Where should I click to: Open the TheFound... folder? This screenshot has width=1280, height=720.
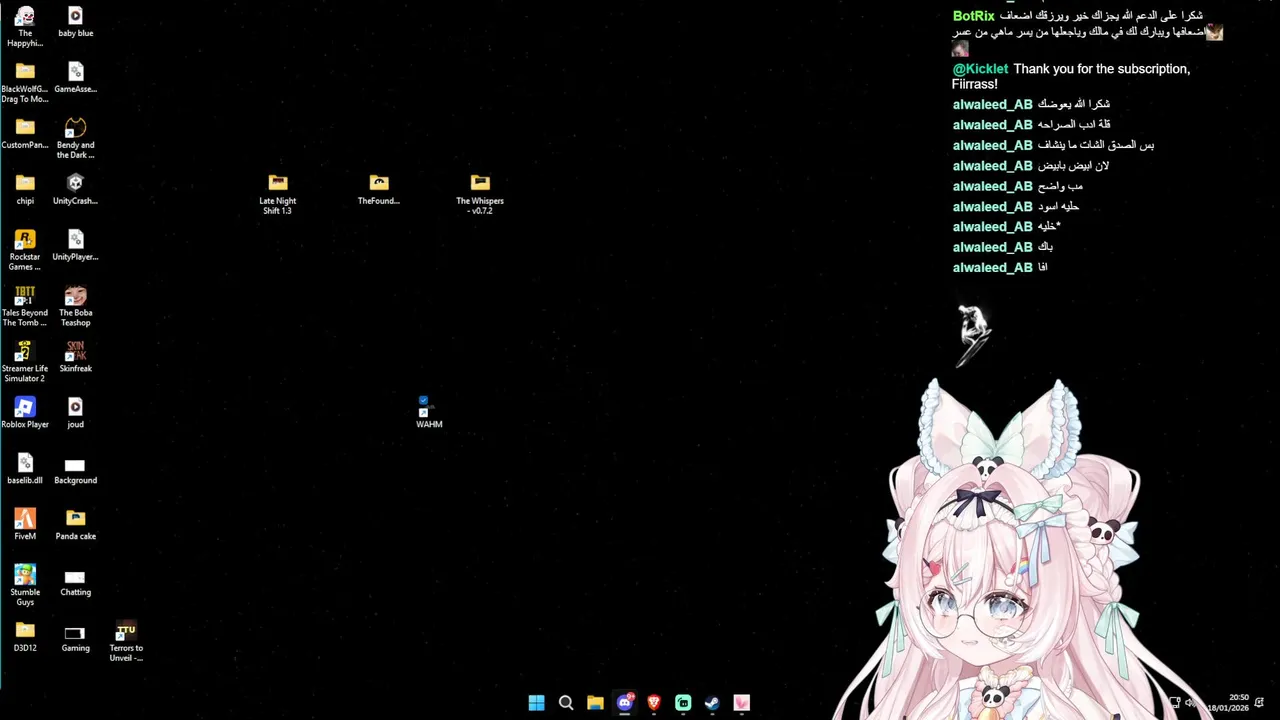[x=379, y=190]
